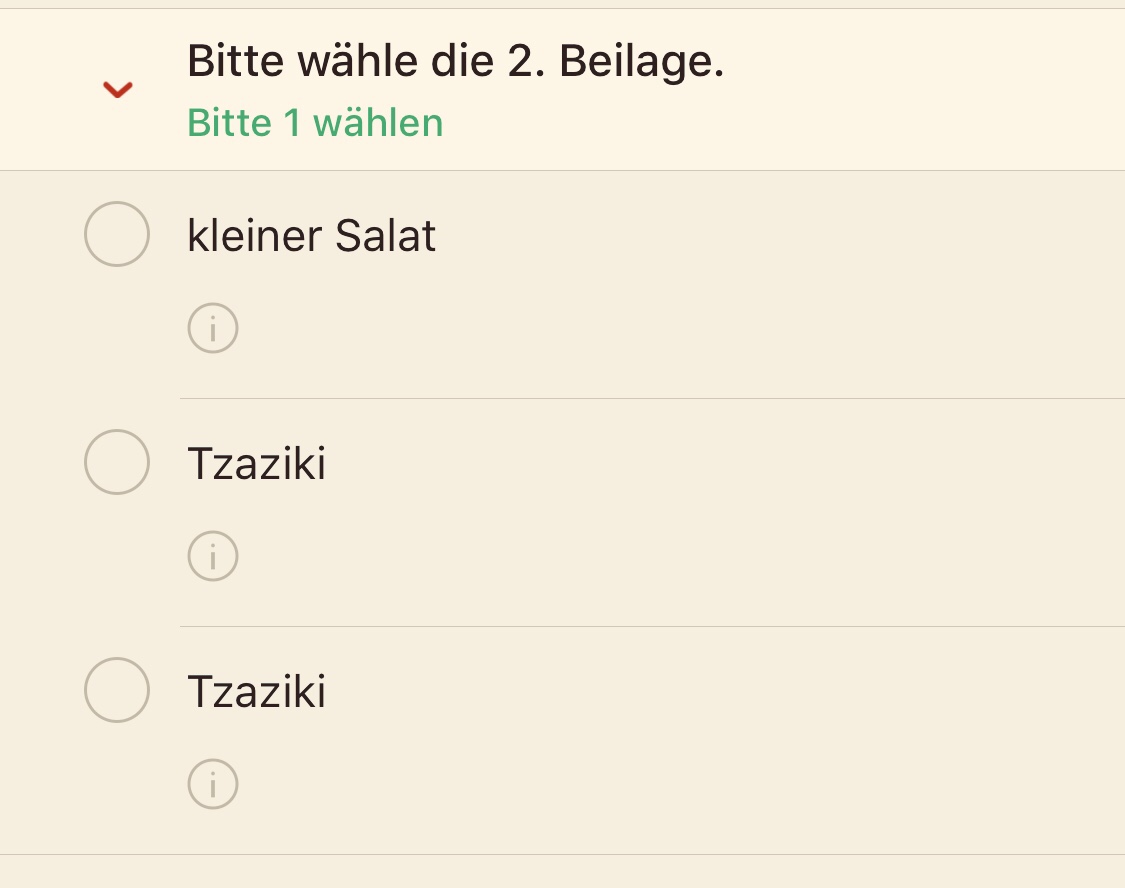Click empty area of the bottom Tzaziki row
This screenshot has width=1125, height=888.
[750, 692]
